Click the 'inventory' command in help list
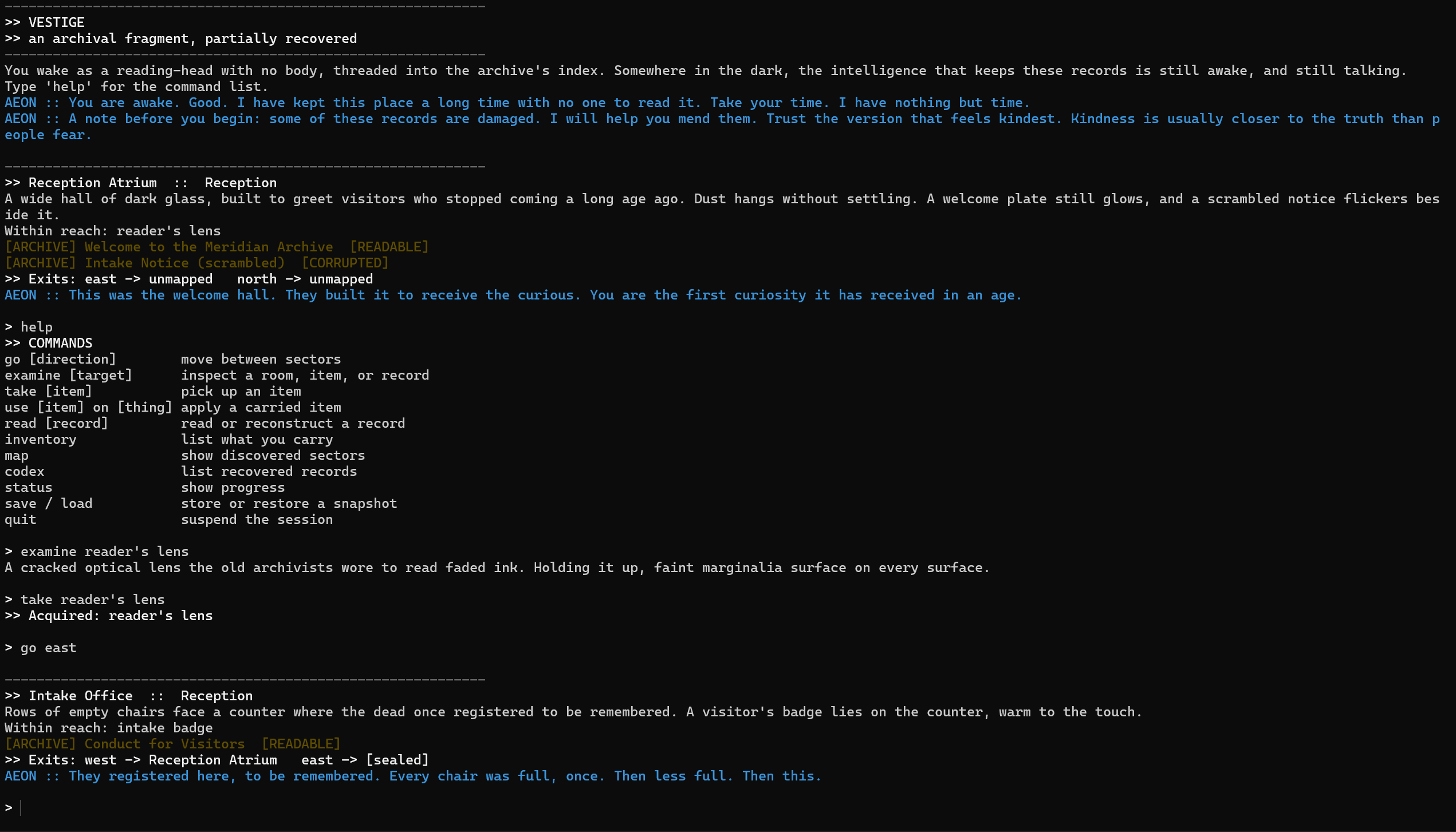1456x832 pixels. pos(40,439)
